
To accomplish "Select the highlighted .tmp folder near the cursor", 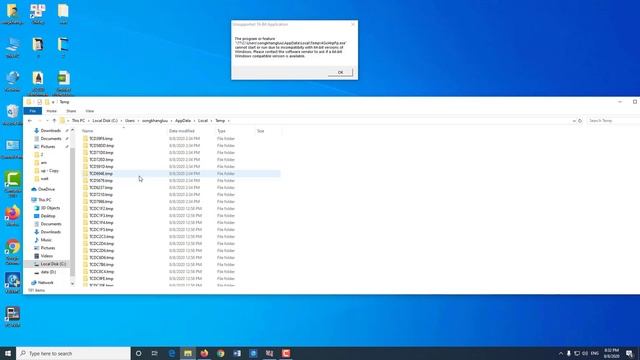I will [101, 173].
